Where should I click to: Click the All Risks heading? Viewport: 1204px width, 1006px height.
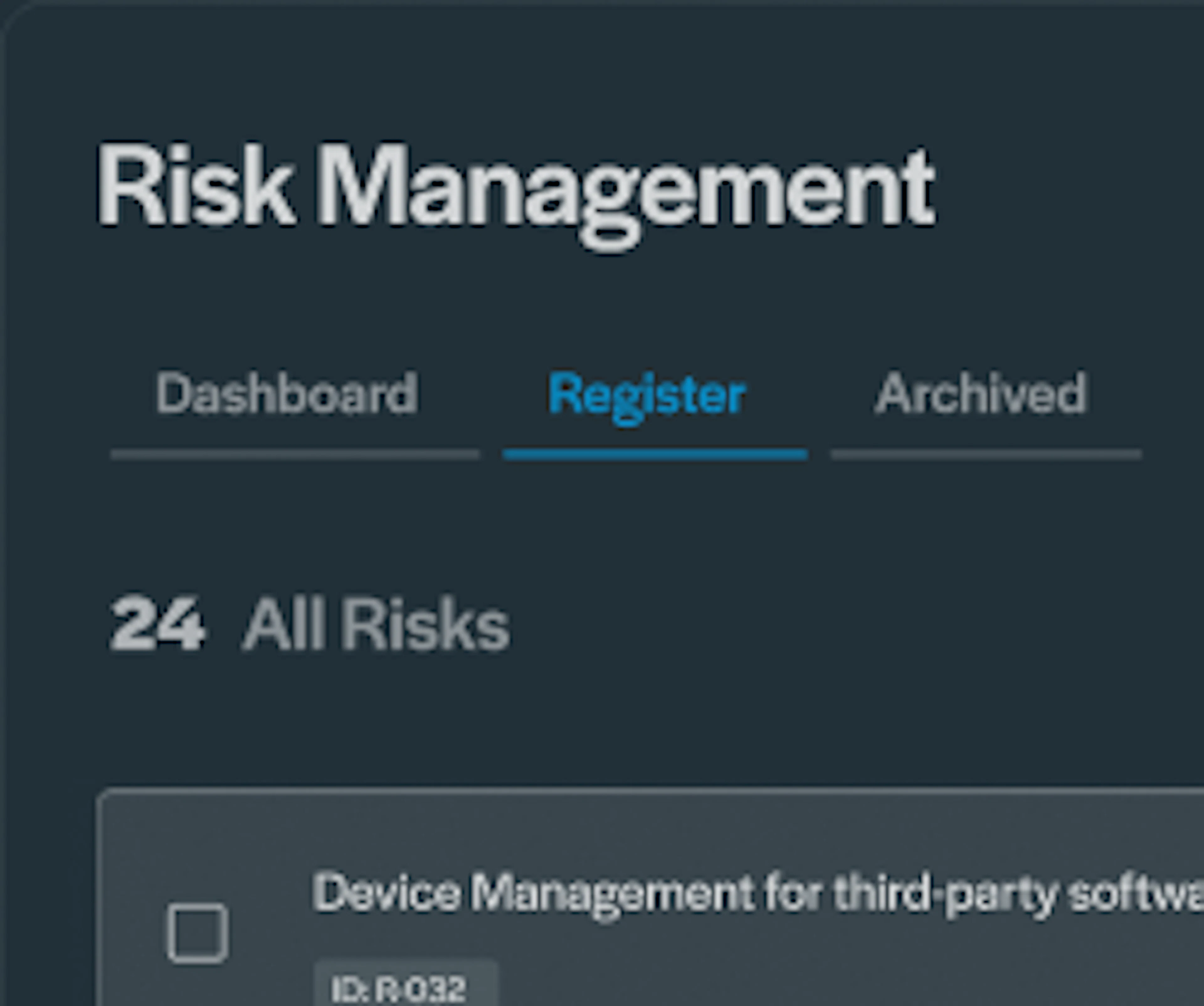coord(376,624)
